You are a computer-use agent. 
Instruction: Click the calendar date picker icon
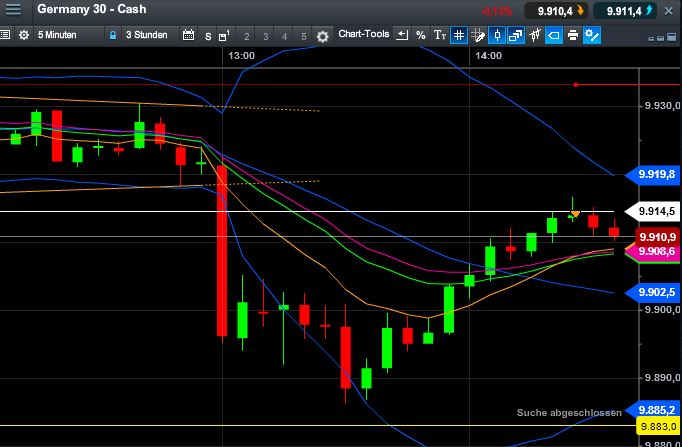point(188,35)
